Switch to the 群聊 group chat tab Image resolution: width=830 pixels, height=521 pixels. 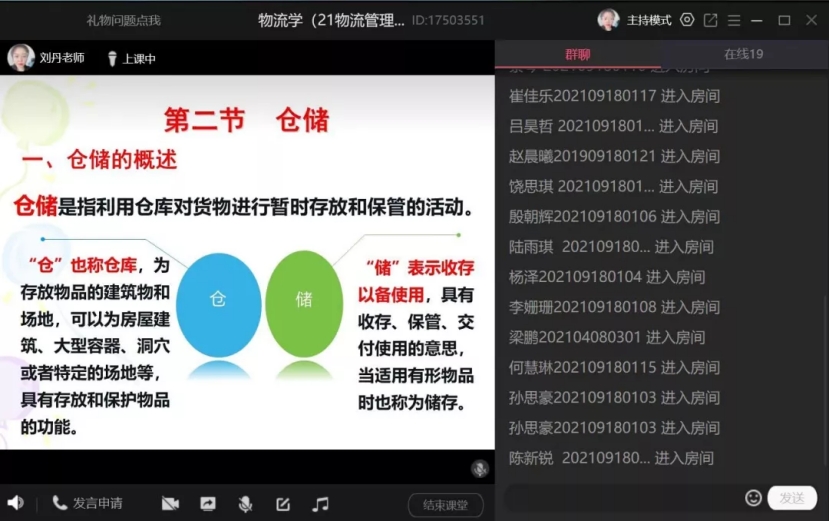tap(578, 54)
